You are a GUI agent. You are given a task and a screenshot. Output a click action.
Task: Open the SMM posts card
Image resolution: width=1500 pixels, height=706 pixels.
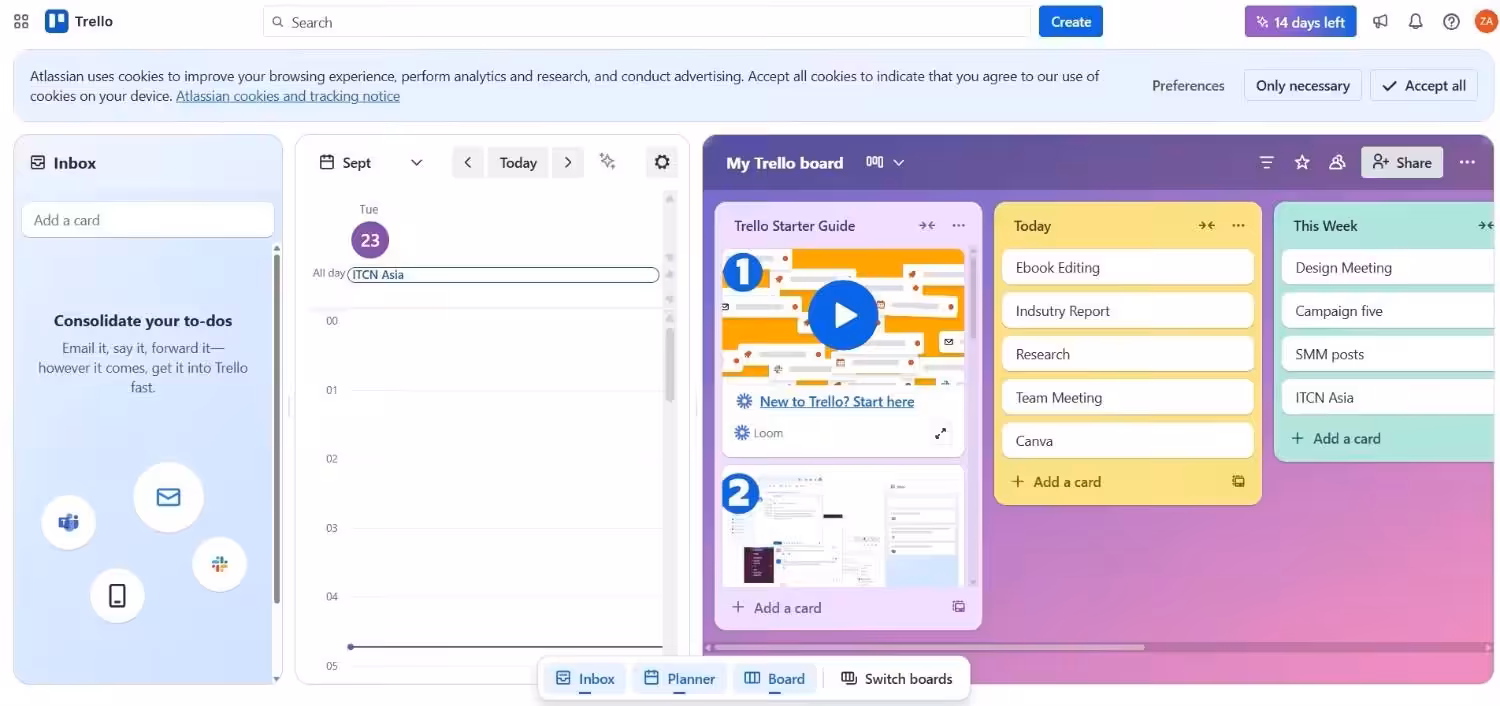[x=1390, y=354]
